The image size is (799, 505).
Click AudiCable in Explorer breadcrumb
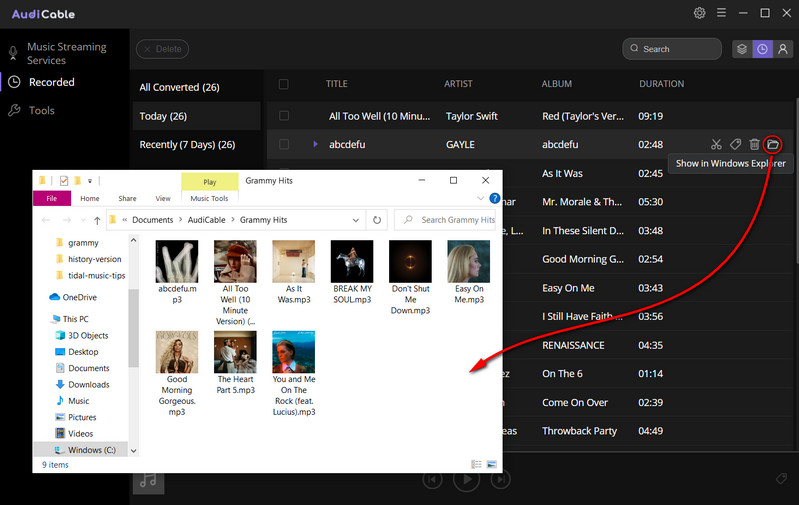click(206, 220)
